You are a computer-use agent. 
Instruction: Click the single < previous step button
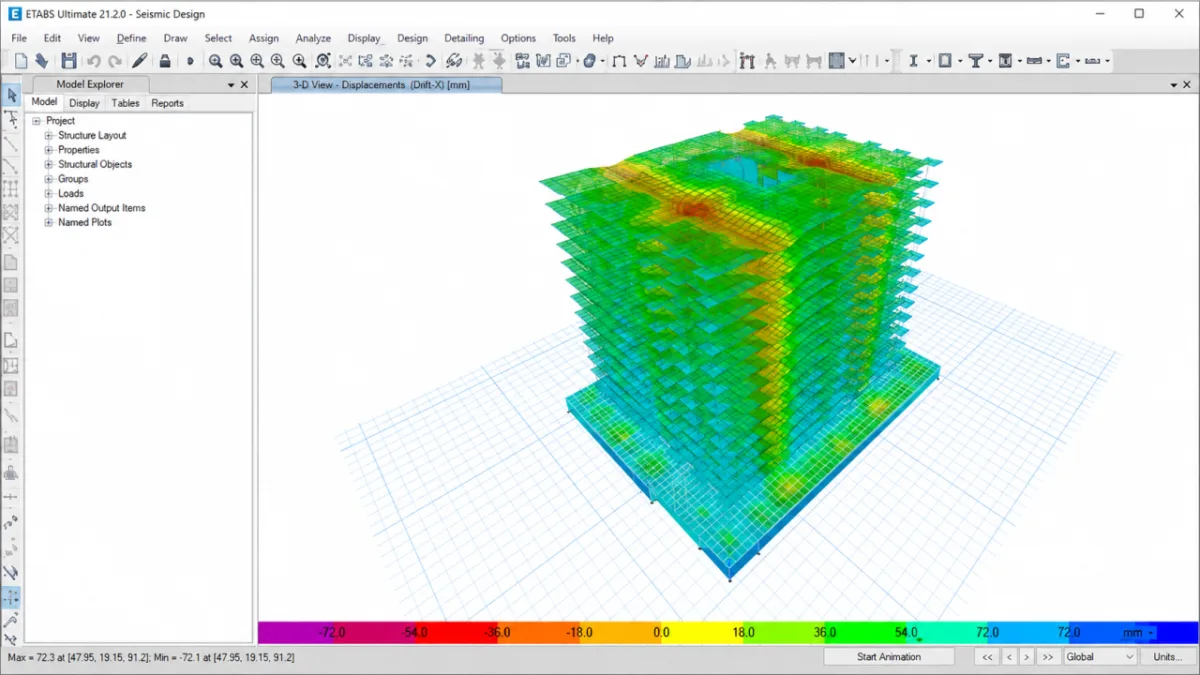[x=1008, y=657]
